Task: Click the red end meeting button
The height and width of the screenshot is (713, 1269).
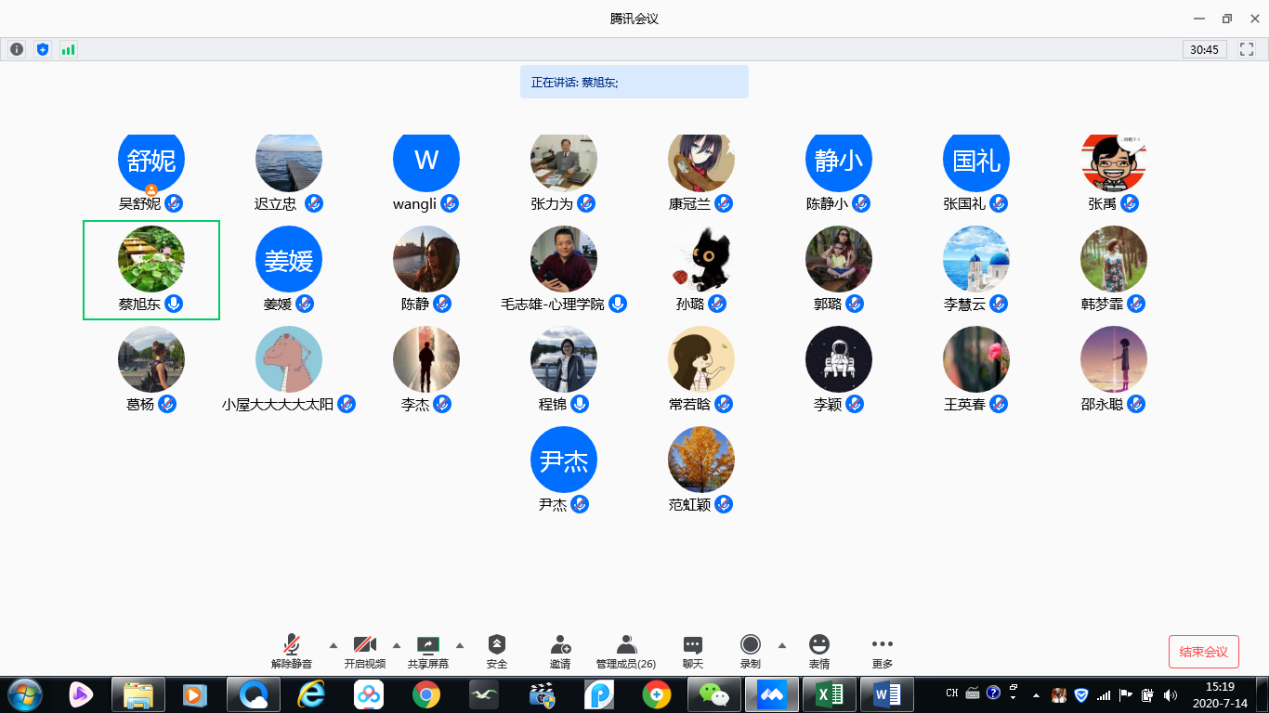Action: pyautogui.click(x=1204, y=652)
